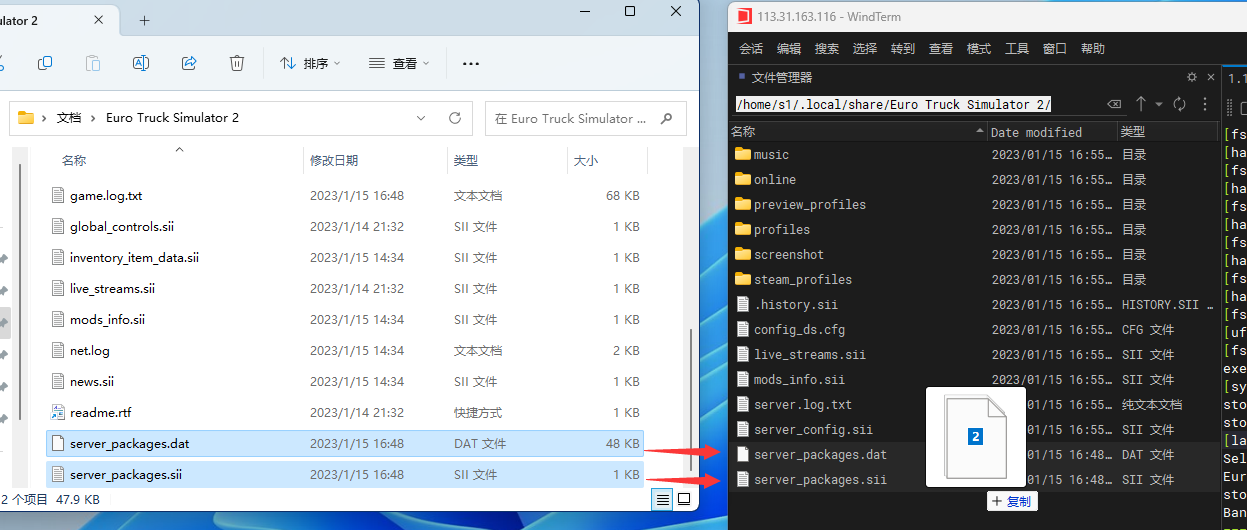Refresh the WindTerm file manager listing
1247x530 pixels.
point(1179,104)
